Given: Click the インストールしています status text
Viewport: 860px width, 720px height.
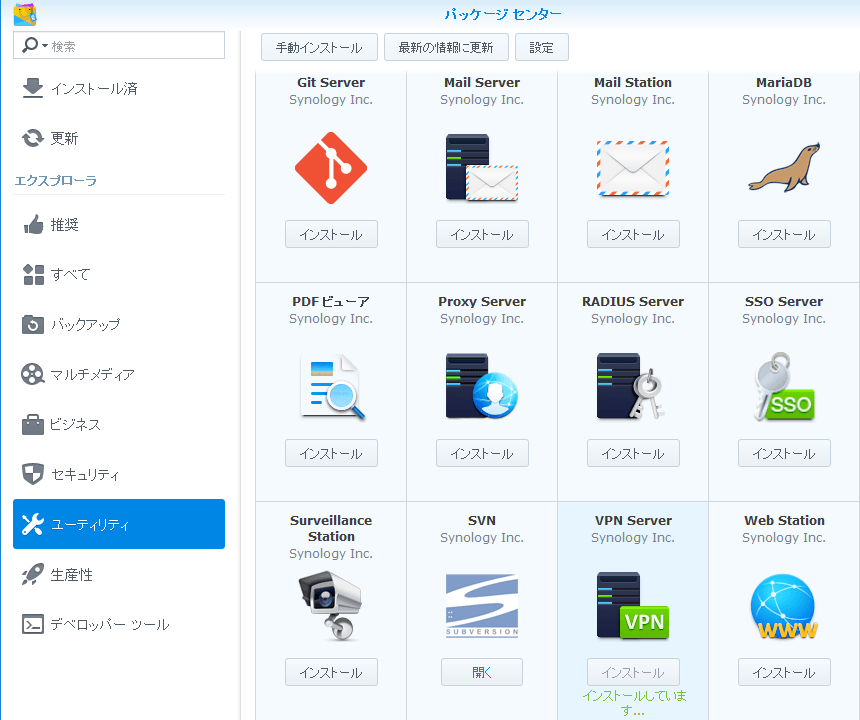Looking at the screenshot, I should [x=633, y=703].
